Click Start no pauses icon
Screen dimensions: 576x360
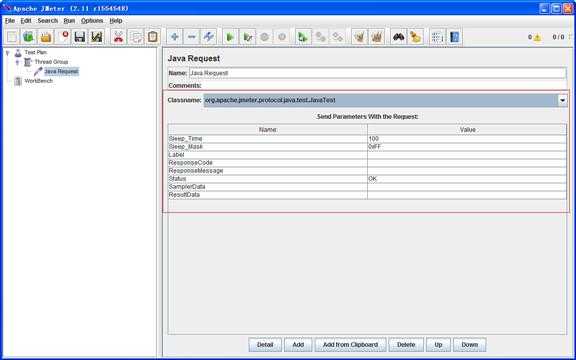tap(248, 37)
